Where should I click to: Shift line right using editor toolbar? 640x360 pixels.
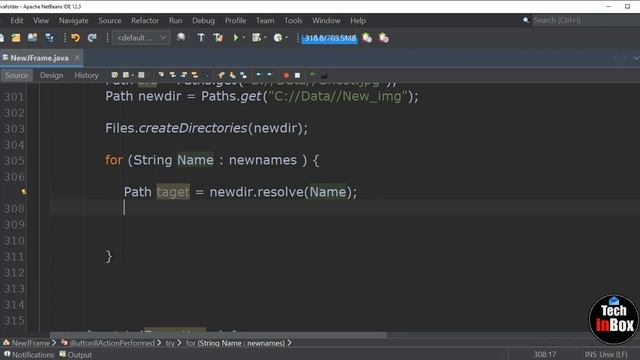click(269, 75)
